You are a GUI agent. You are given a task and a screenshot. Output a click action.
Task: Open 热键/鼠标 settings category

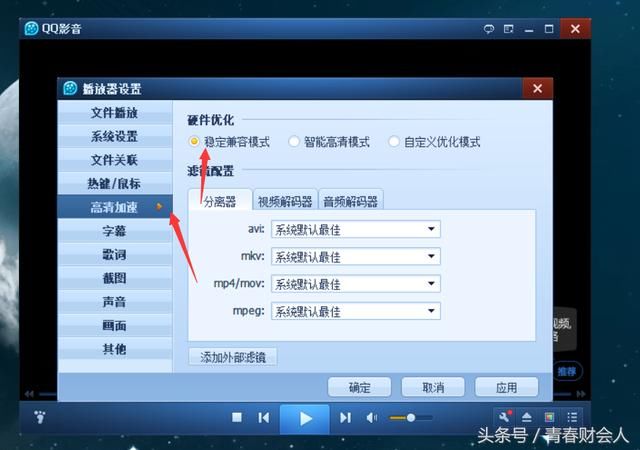114,183
